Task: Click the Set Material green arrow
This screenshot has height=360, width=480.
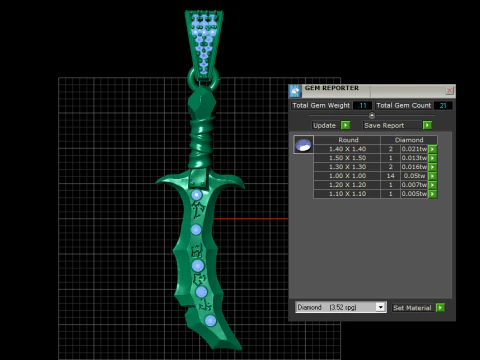Action: (x=440, y=308)
